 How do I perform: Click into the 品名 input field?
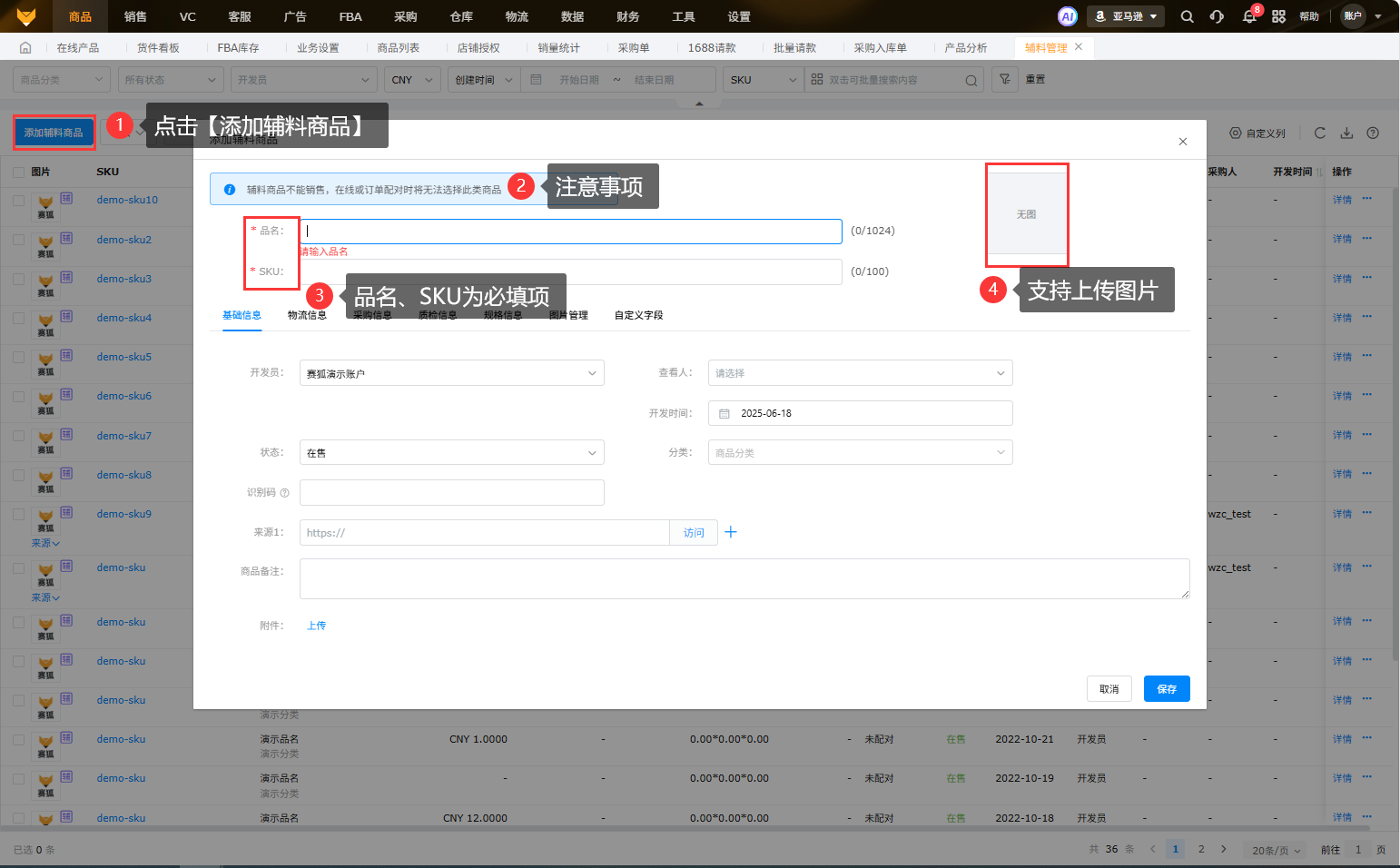pos(571,231)
